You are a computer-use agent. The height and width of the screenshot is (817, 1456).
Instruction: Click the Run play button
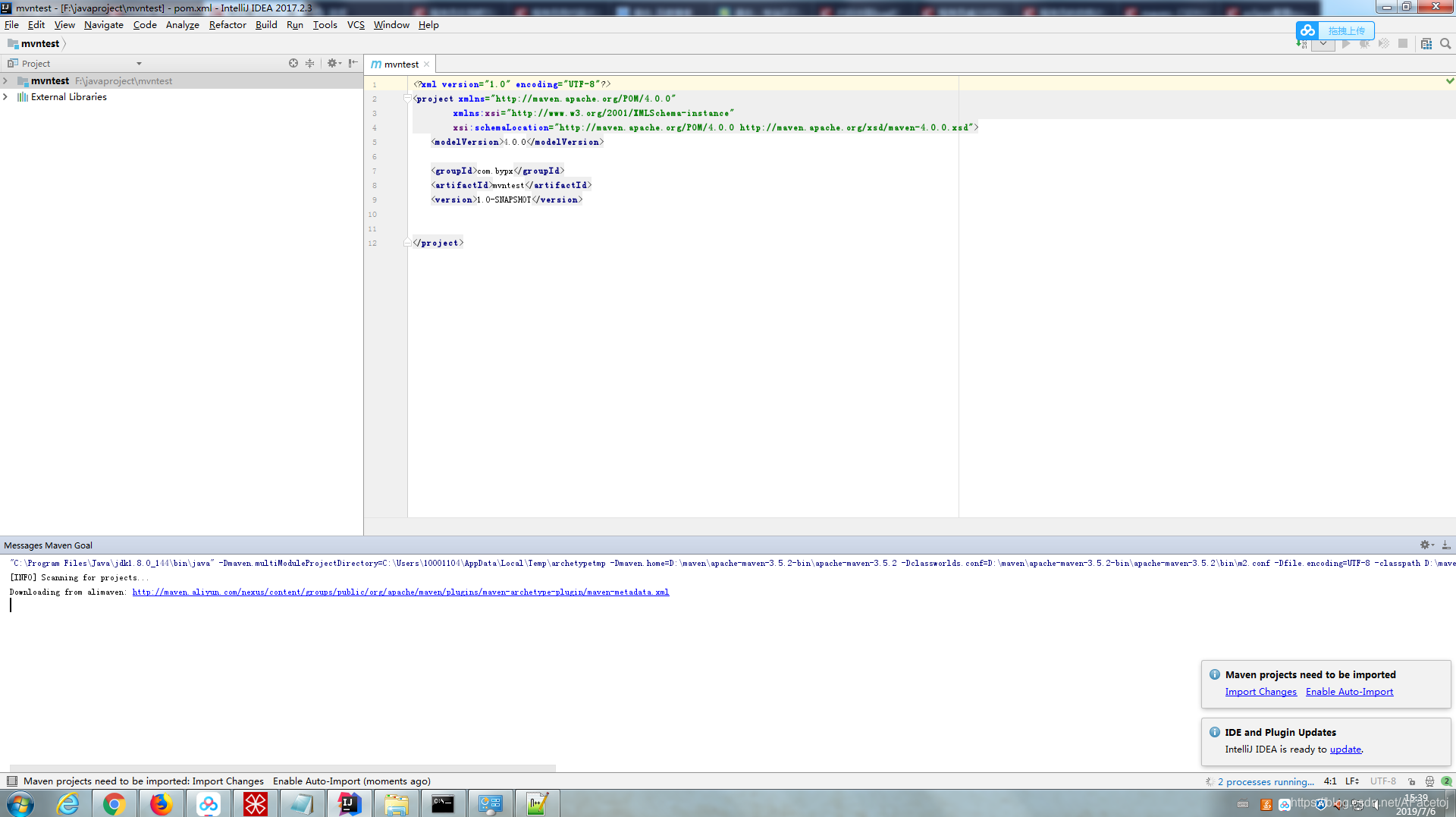click(x=1346, y=44)
